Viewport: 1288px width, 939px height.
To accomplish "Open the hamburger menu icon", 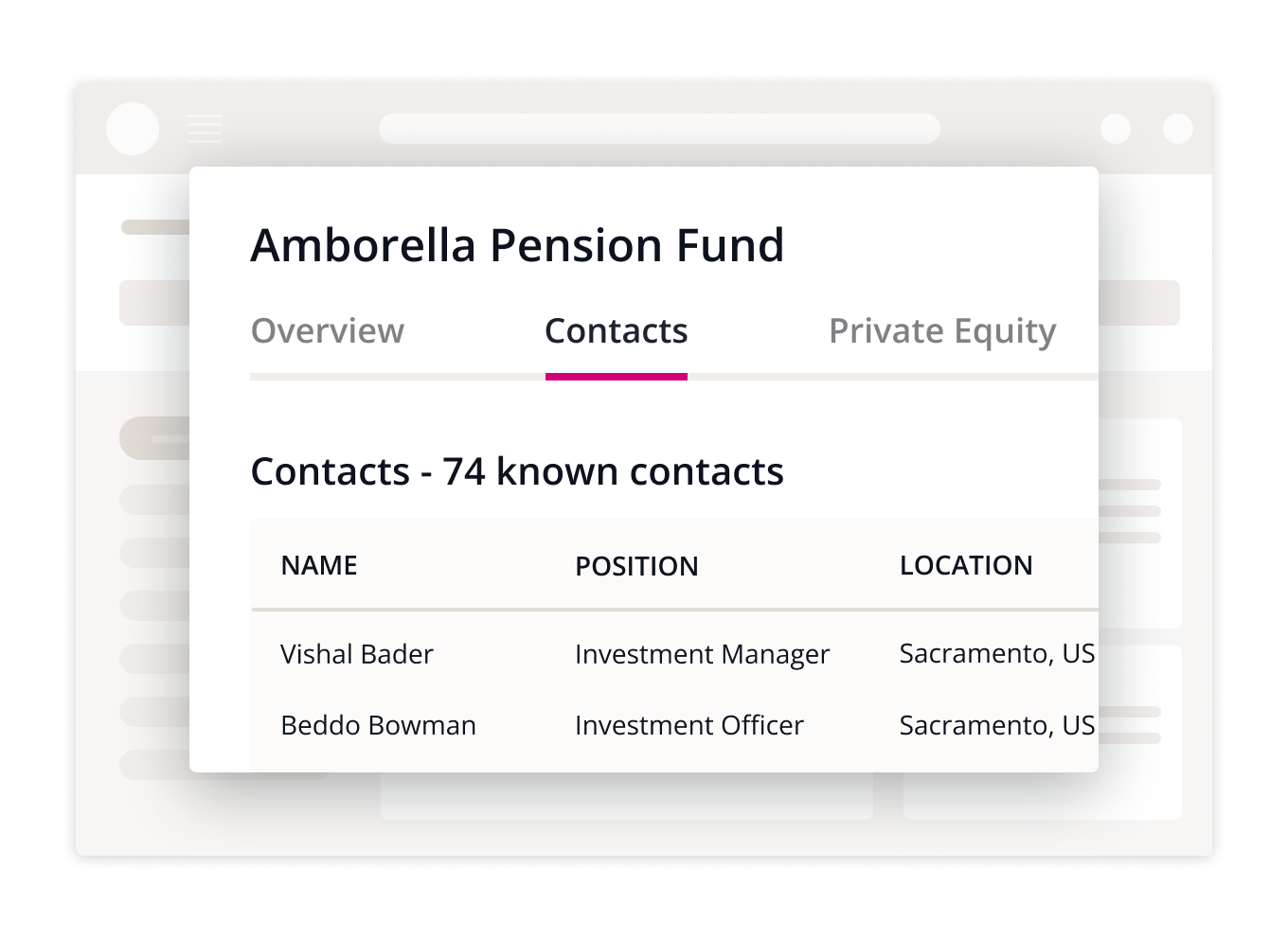I will 205,128.
